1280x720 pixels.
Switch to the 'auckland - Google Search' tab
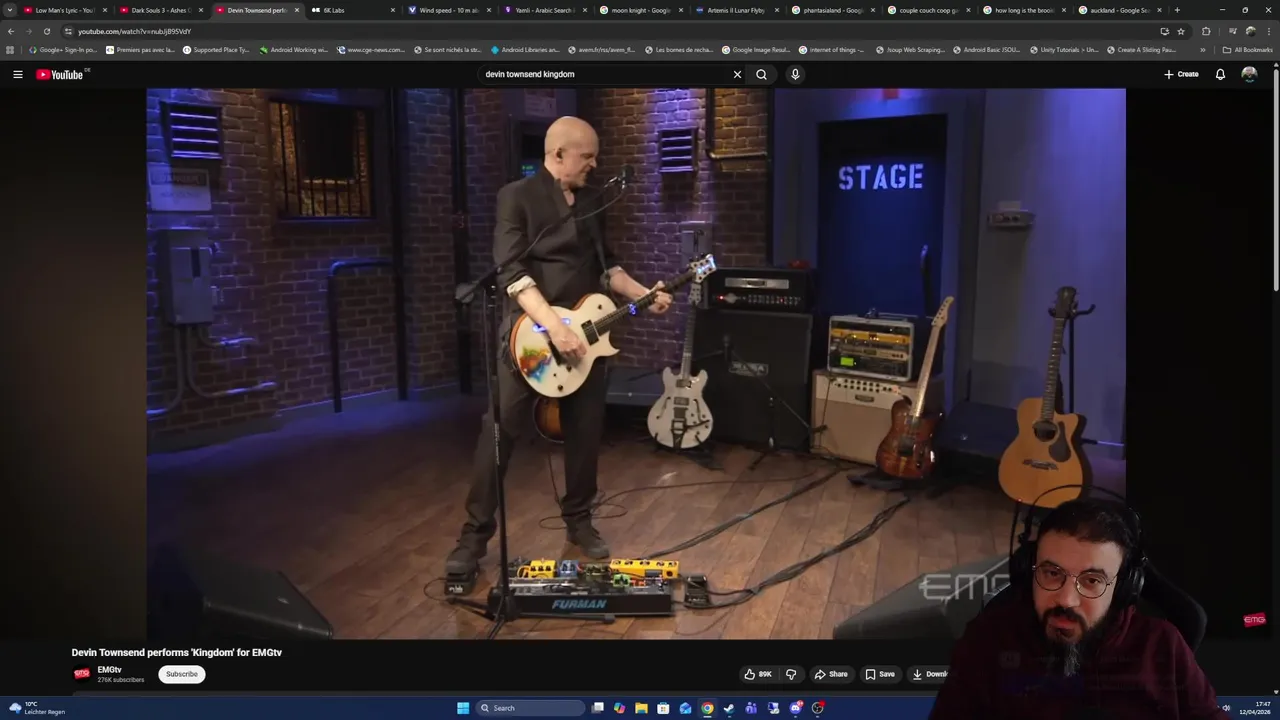(x=1120, y=10)
